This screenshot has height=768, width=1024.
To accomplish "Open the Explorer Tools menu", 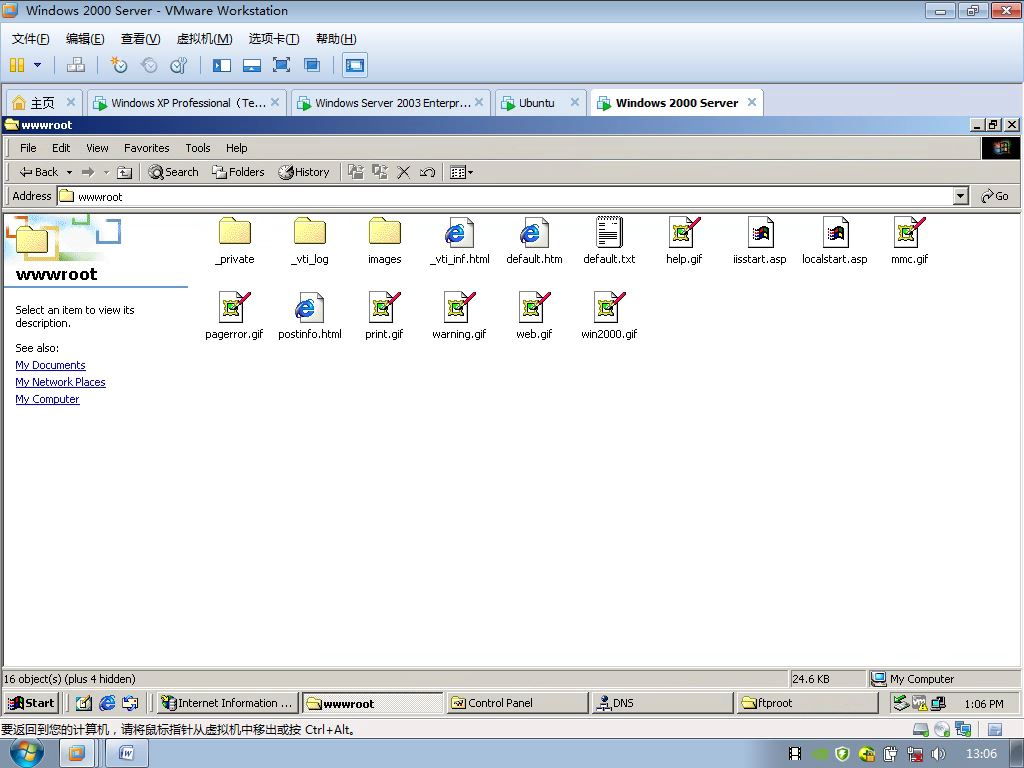I will pyautogui.click(x=197, y=148).
